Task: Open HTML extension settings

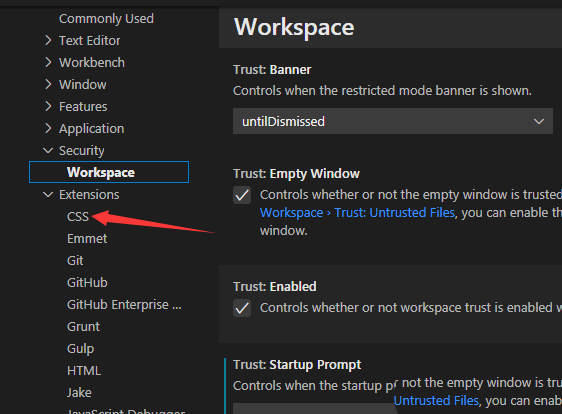Action: click(84, 371)
